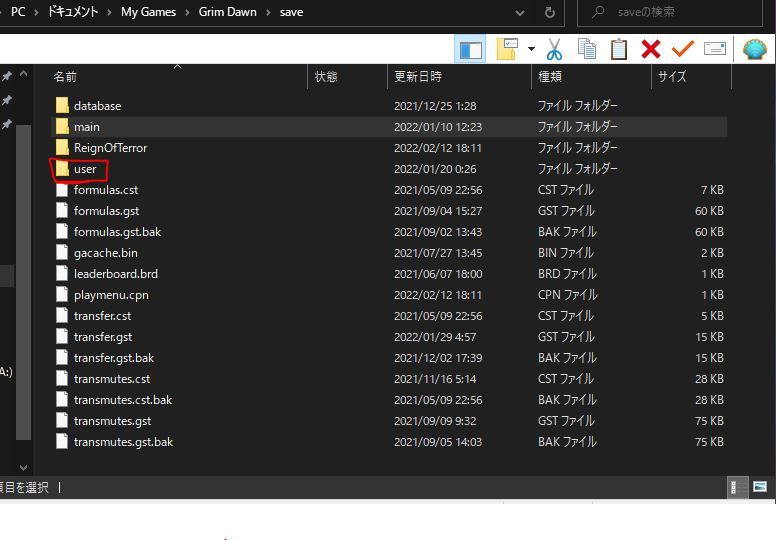Click the red X Delete icon

coord(650,49)
